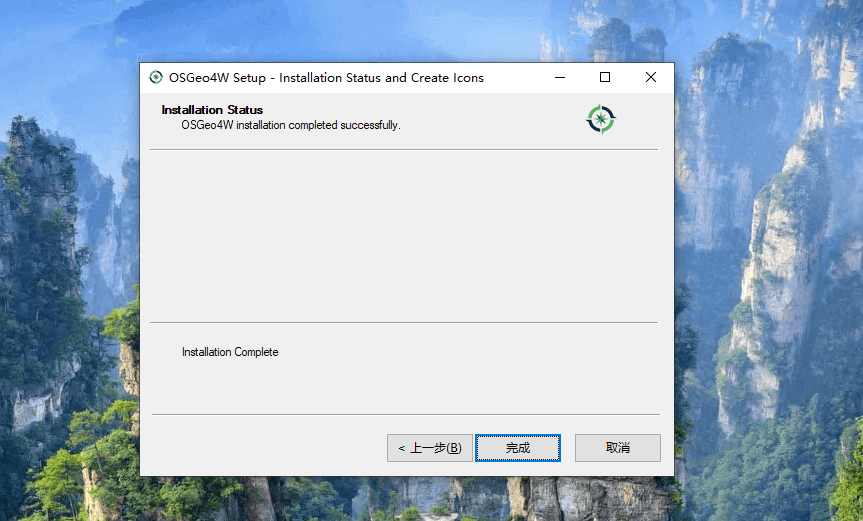Minimize the OSGeo4W Setup window

click(x=559, y=78)
